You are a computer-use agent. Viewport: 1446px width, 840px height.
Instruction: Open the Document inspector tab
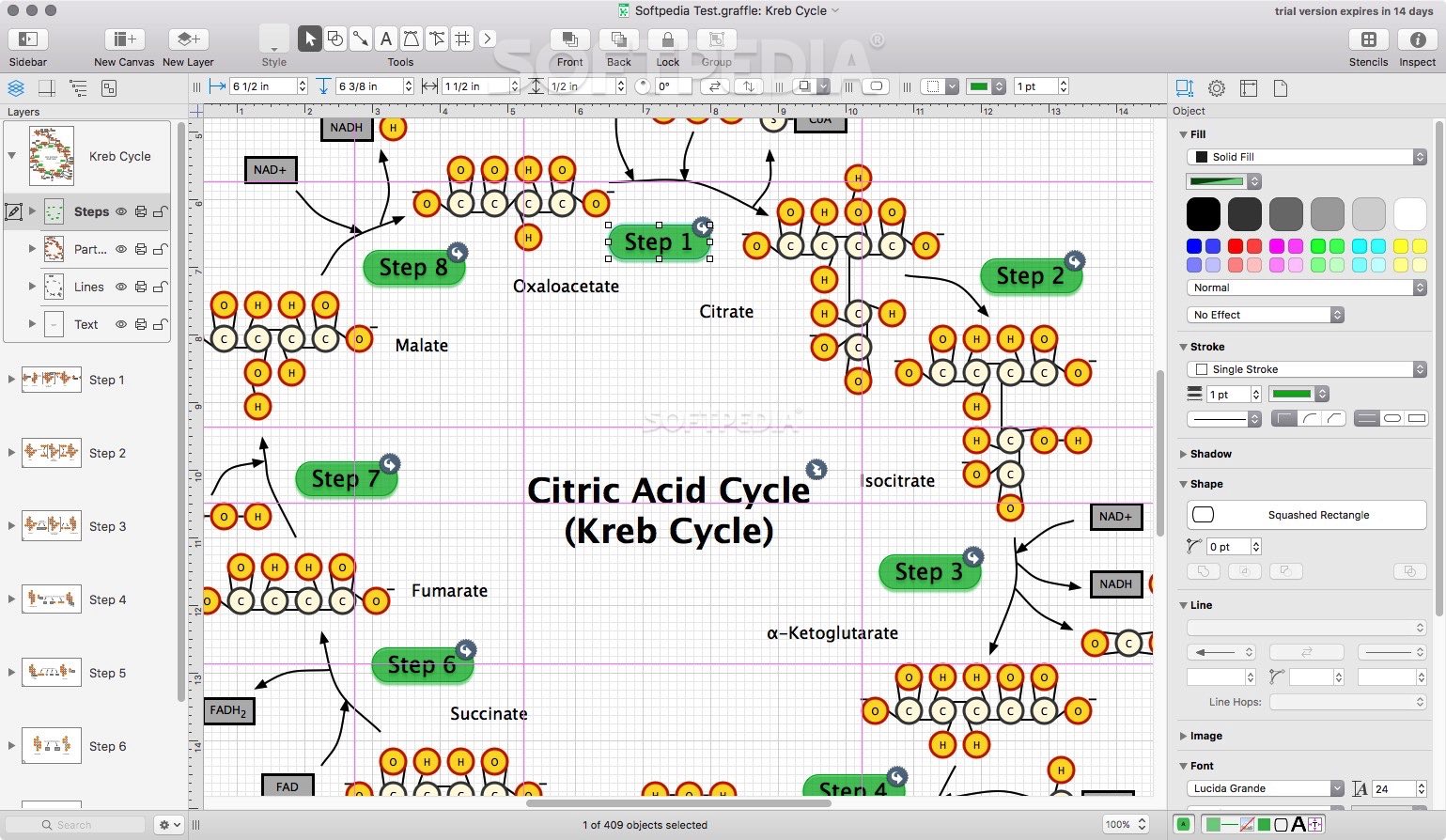pyautogui.click(x=1281, y=87)
